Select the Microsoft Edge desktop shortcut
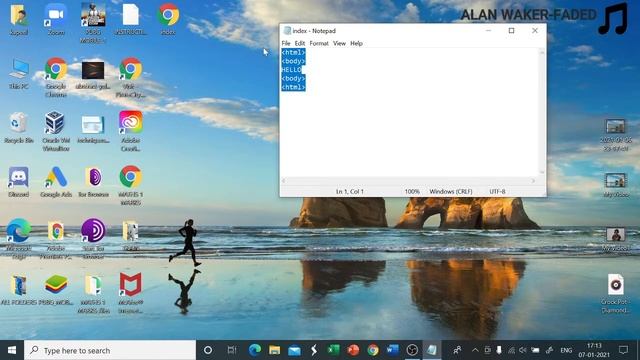Viewport: 640px width, 360px height. click(19, 239)
